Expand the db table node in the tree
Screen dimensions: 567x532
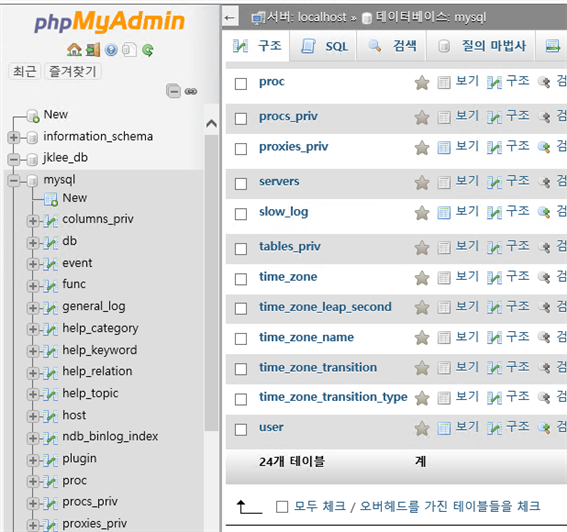[33, 243]
